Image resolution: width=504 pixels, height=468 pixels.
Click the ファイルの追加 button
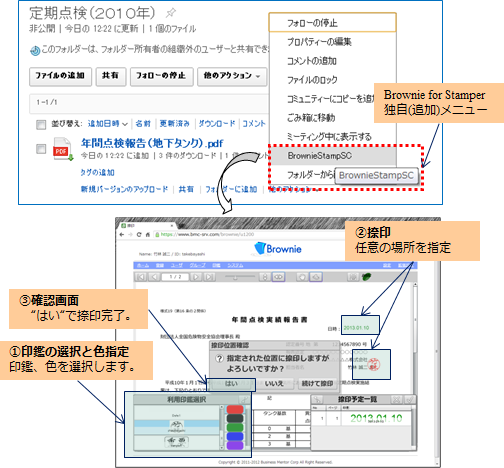click(60, 76)
